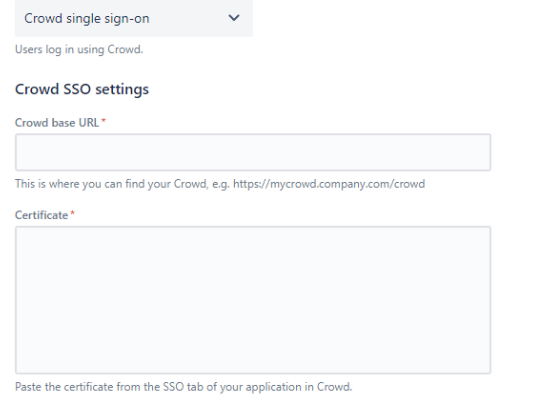Click the 'Paste the certificate' help text
Screen dimensions: 552x412
pyautogui.click(x=183, y=387)
